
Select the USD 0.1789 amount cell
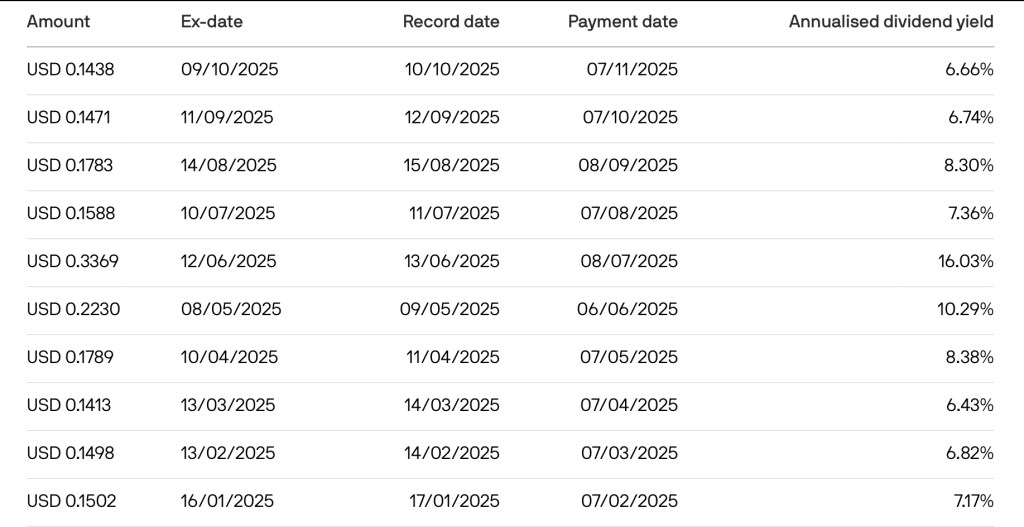click(x=70, y=357)
